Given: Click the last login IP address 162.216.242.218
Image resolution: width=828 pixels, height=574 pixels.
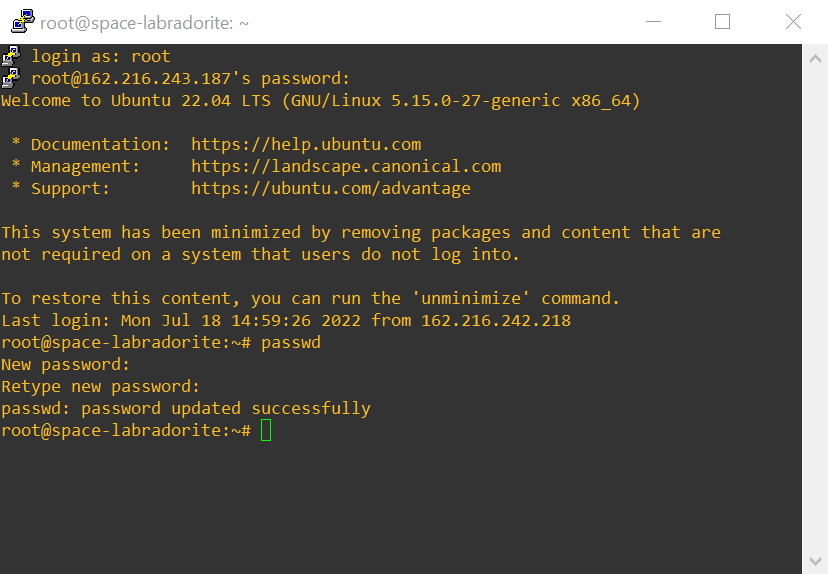Looking at the screenshot, I should [x=496, y=321].
